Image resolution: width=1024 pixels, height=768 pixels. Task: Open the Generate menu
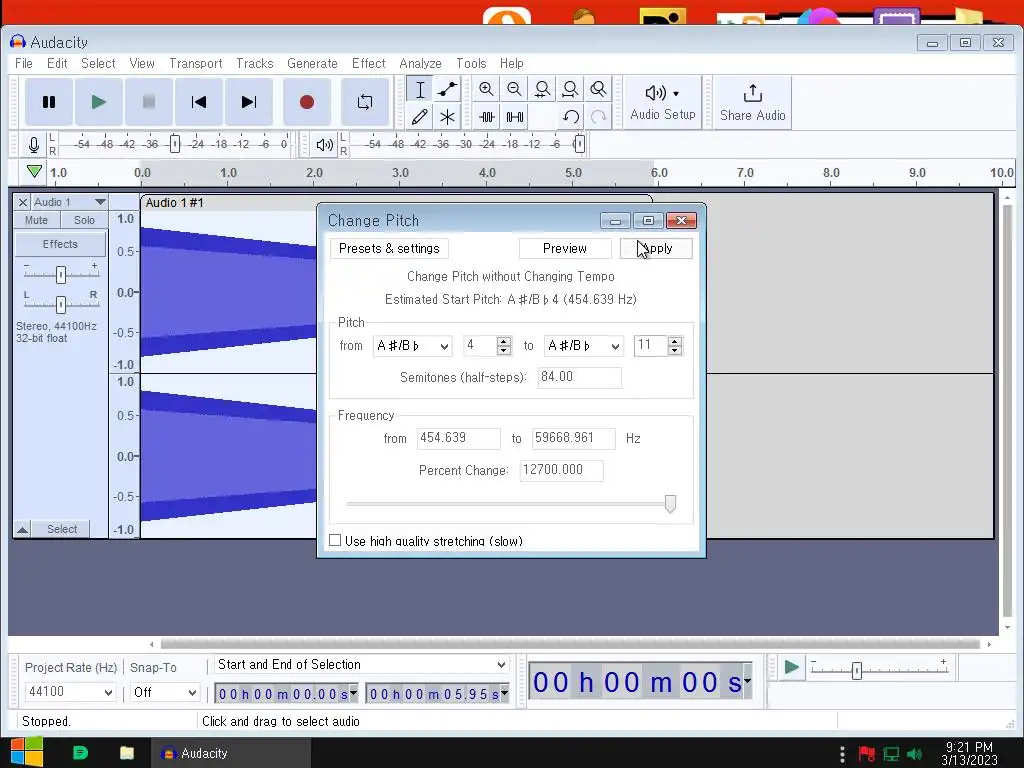[312, 63]
